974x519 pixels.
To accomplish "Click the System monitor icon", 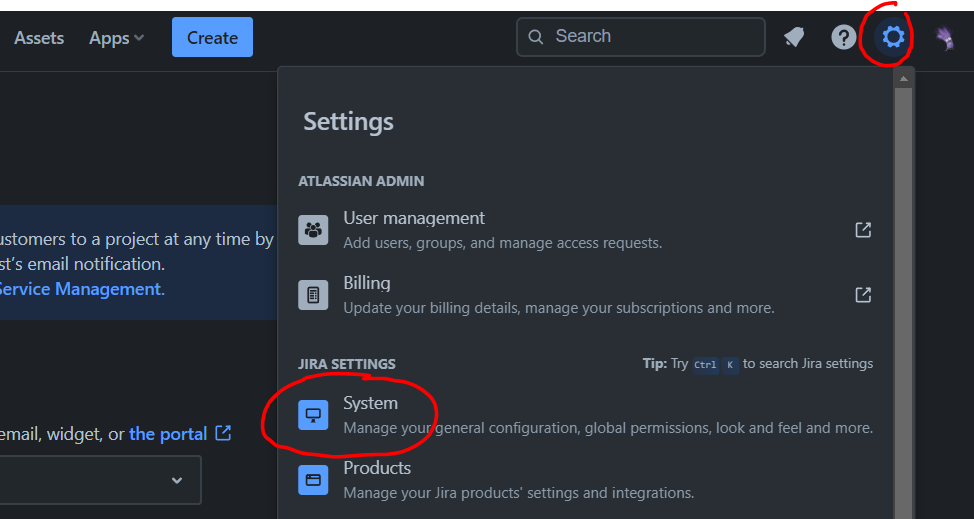I will tap(313, 415).
